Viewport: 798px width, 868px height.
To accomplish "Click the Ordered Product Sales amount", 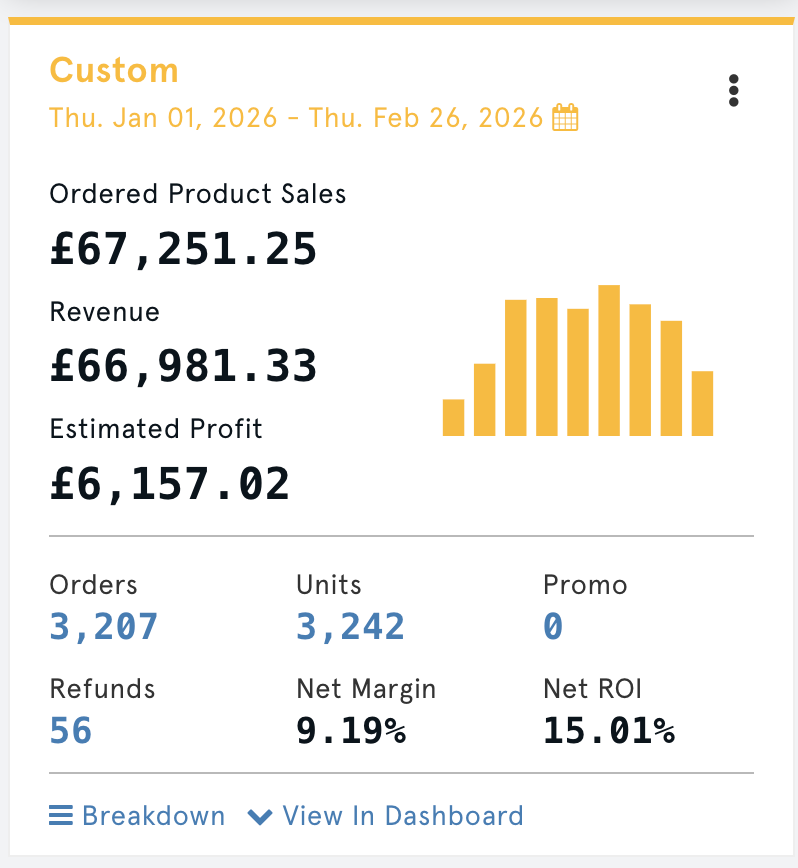I will 183,249.
